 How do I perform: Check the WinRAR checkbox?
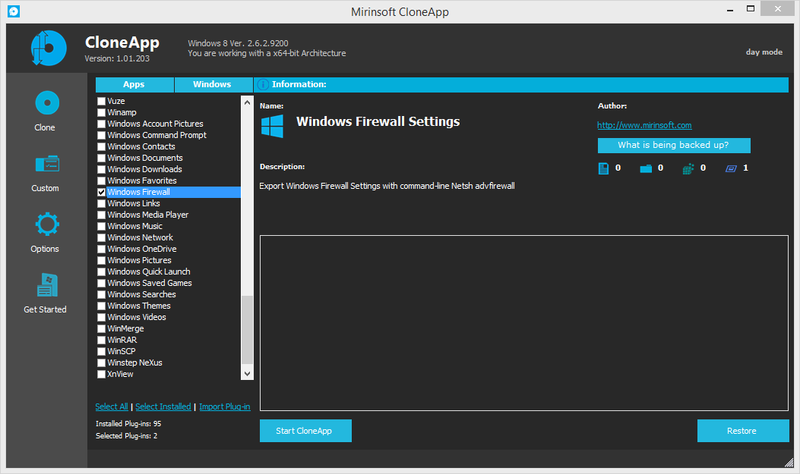point(101,340)
